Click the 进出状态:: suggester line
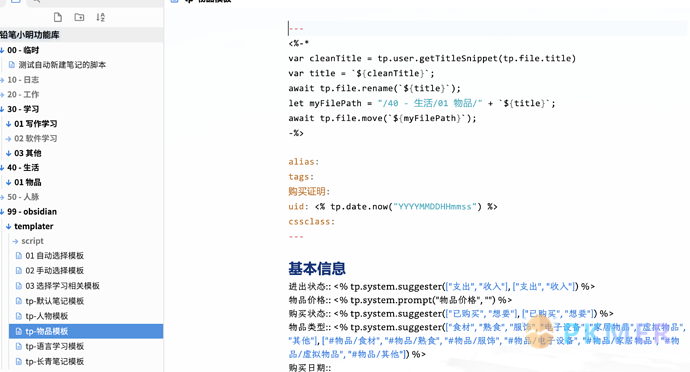This screenshot has width=690, height=372. tap(441, 287)
